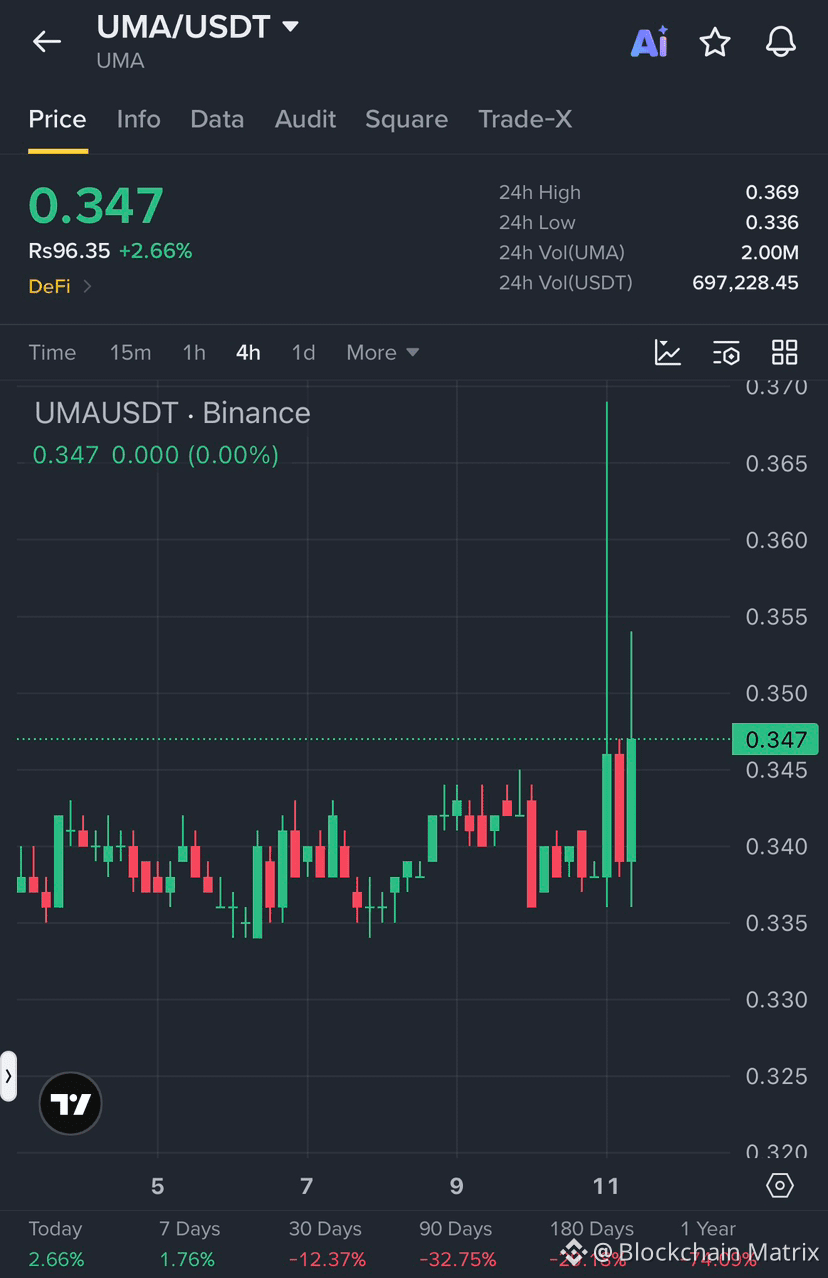Viewport: 828px width, 1278px height.
Task: Switch to the Audit tab
Action: coord(305,119)
